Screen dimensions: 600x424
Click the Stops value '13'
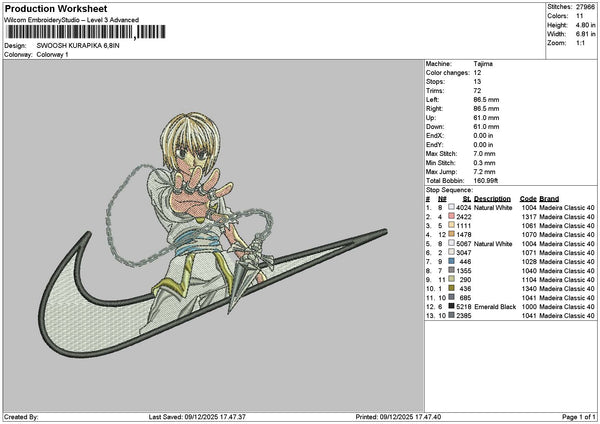[477, 82]
